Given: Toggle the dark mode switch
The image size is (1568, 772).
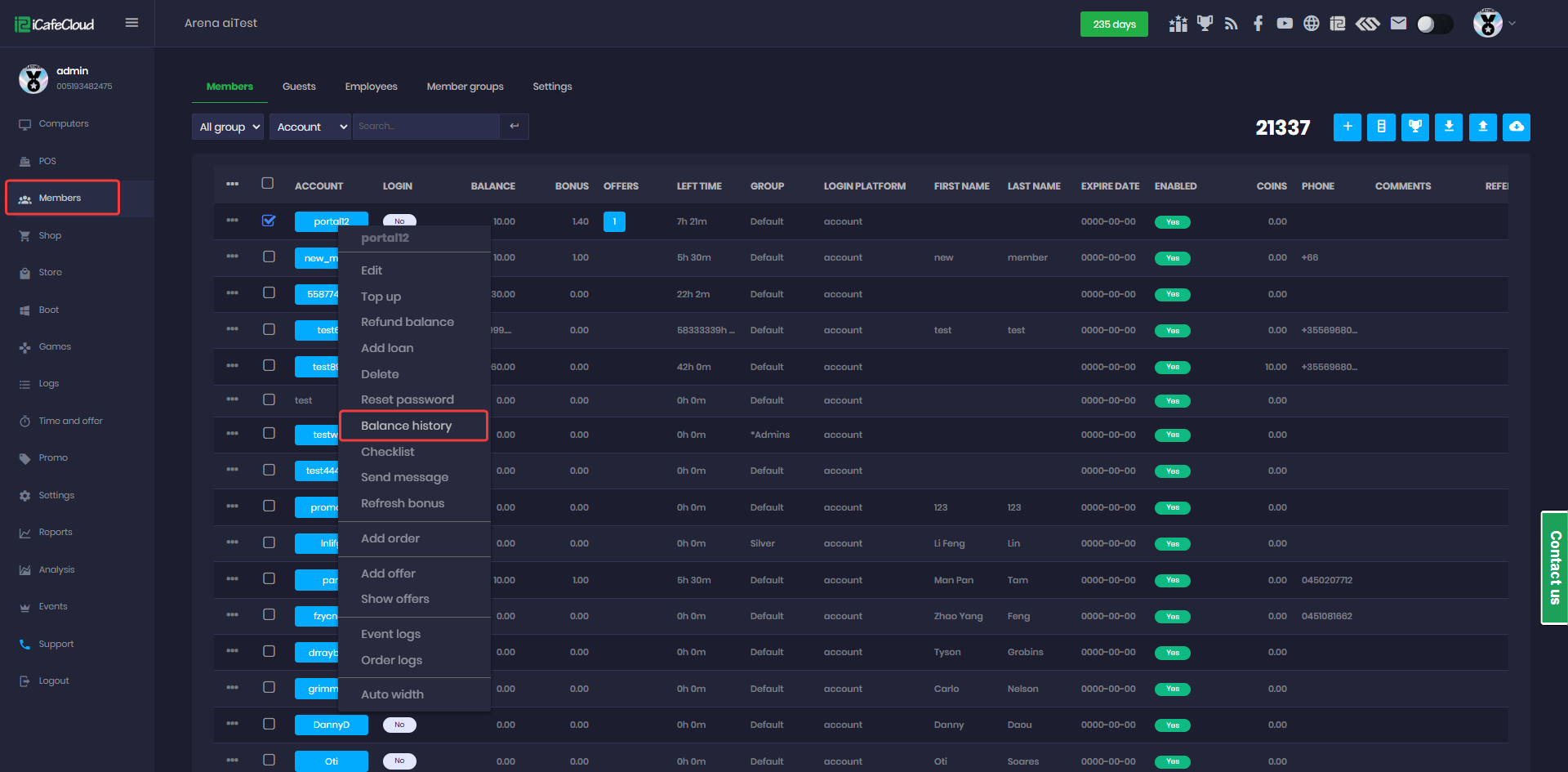Looking at the screenshot, I should click(1434, 24).
